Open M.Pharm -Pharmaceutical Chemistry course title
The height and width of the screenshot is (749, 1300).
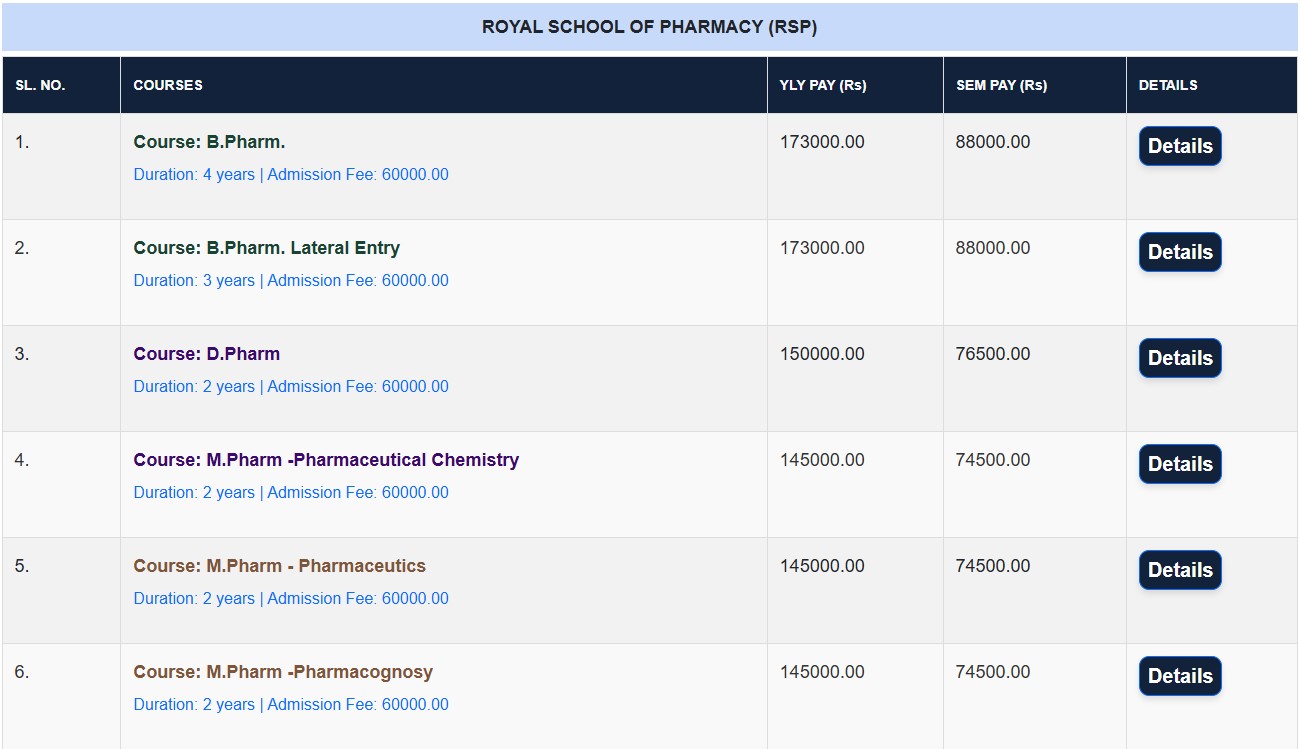[326, 460]
